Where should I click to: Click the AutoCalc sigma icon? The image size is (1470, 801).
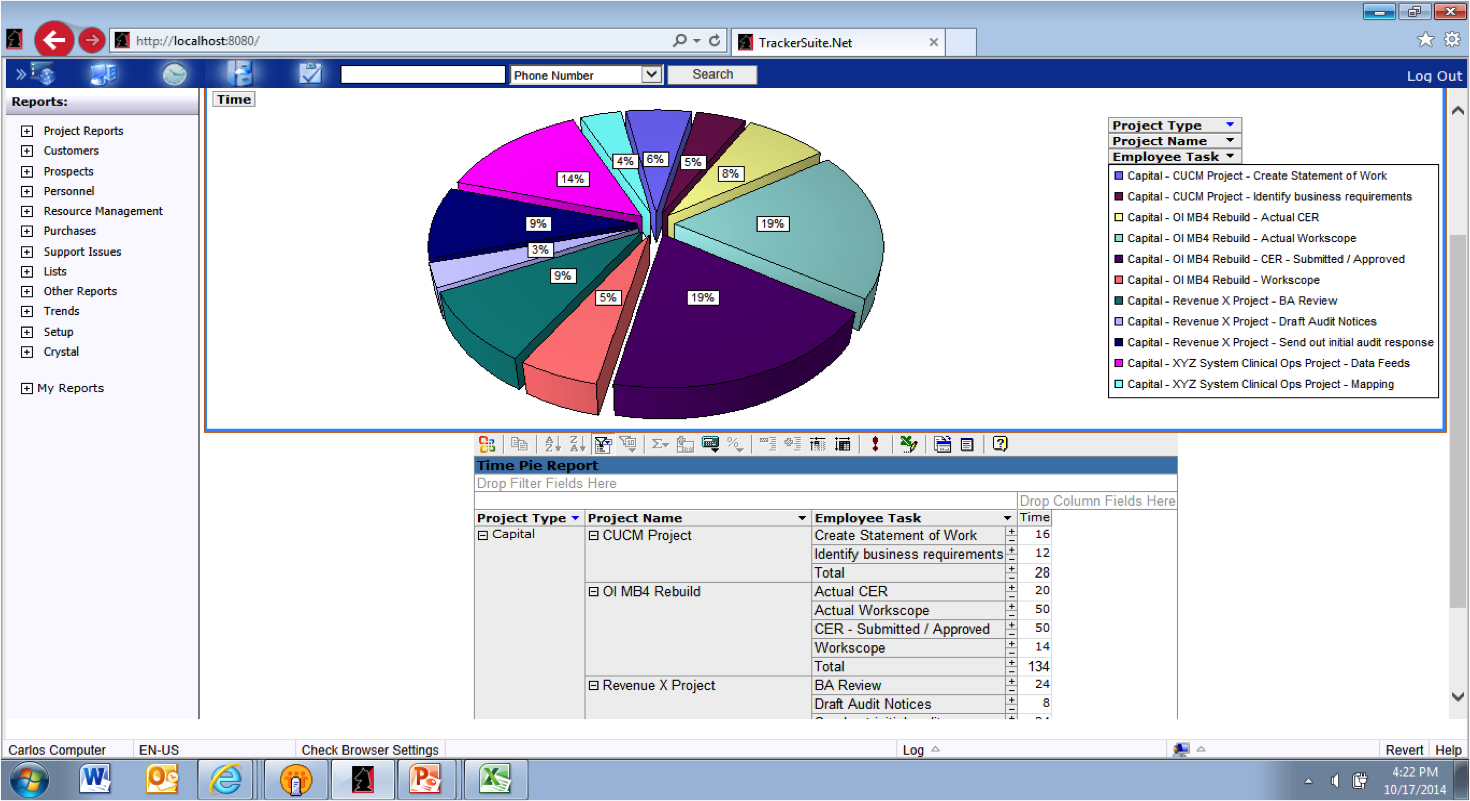point(660,443)
